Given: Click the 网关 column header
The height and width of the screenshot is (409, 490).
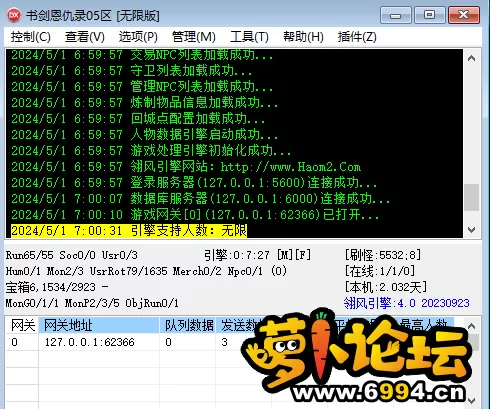Looking at the screenshot, I should [x=22, y=325].
